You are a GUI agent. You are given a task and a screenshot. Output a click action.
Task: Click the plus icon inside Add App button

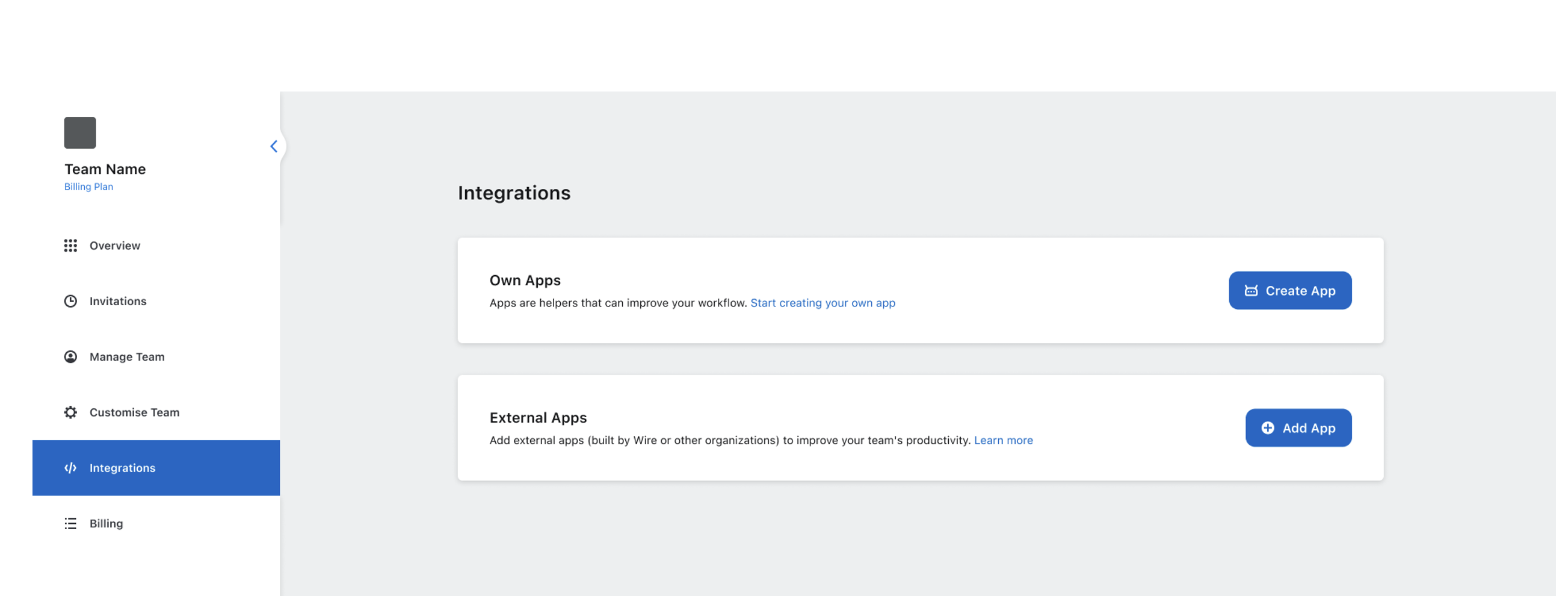(x=1267, y=427)
